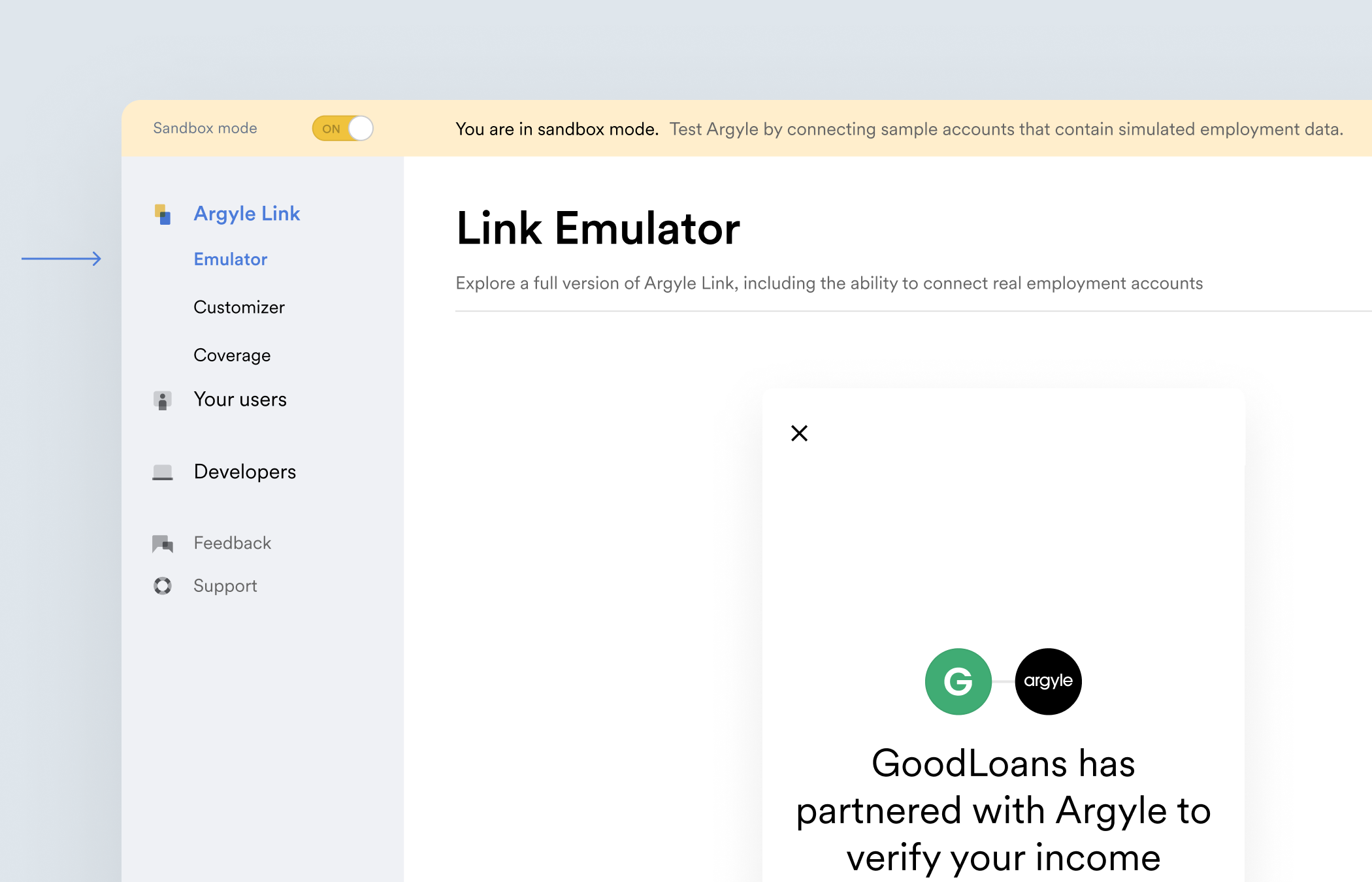Image resolution: width=1372 pixels, height=882 pixels.
Task: Click the Support link
Action: pos(225,586)
